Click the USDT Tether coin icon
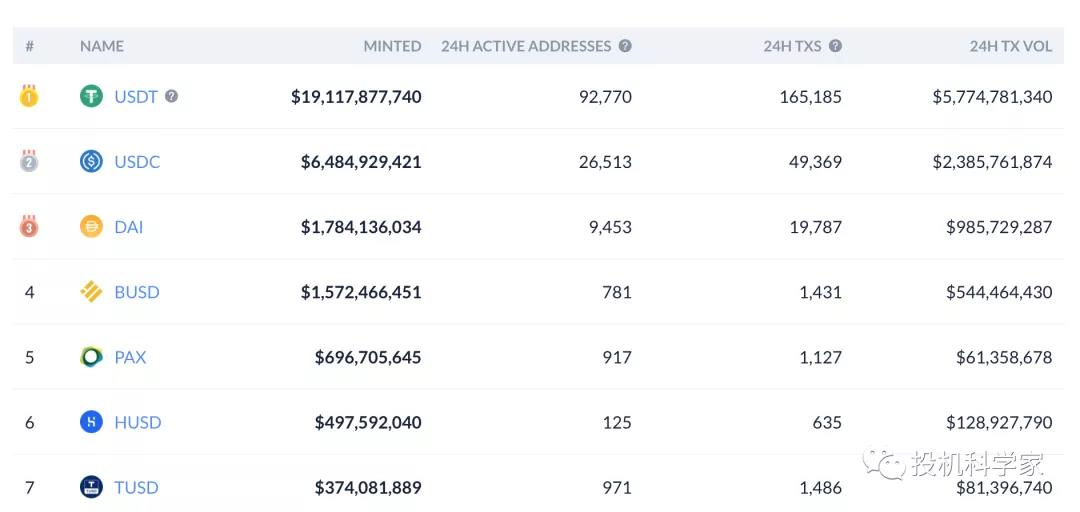This screenshot has height=512, width=1080. pyautogui.click(x=91, y=97)
